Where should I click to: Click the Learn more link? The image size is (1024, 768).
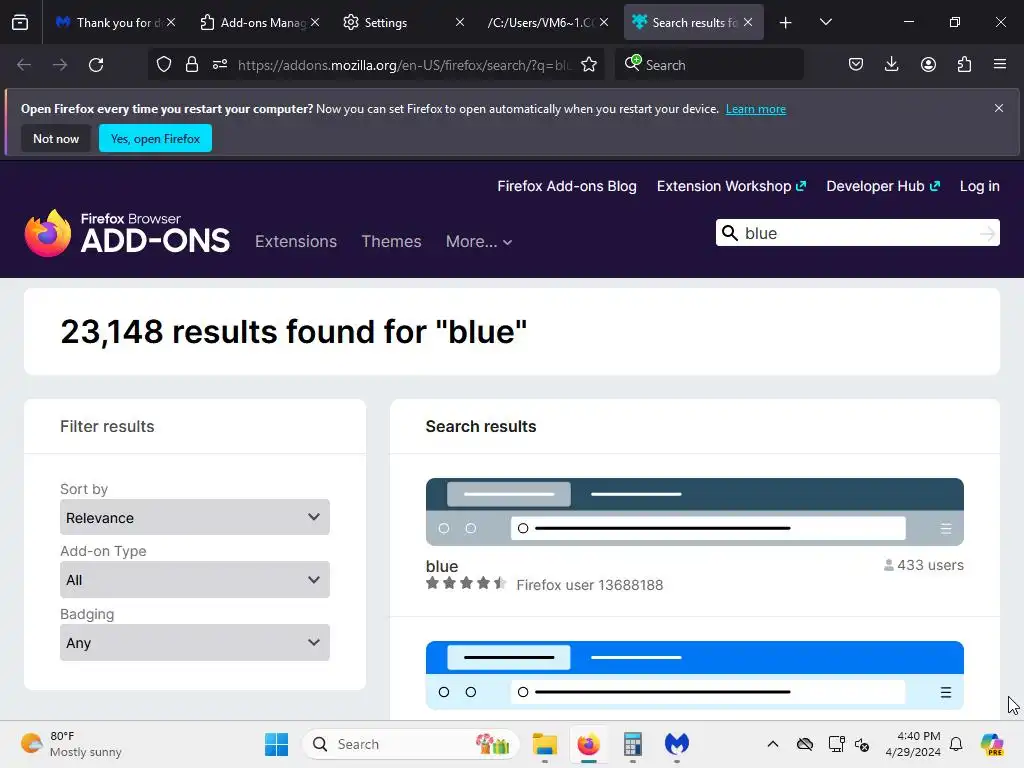[x=756, y=109]
